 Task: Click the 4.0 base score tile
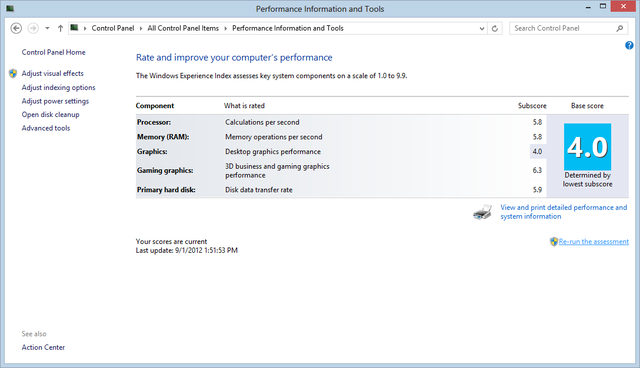[x=587, y=147]
